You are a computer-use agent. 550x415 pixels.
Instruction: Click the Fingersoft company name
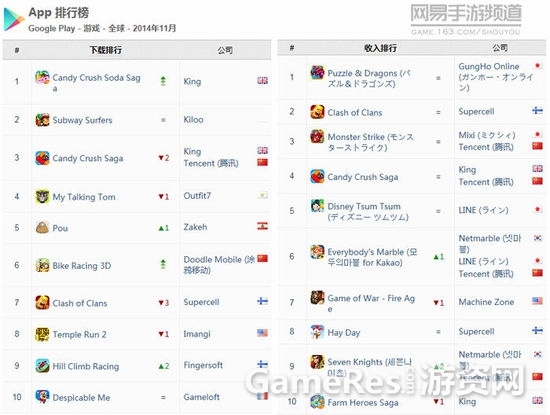[203, 365]
